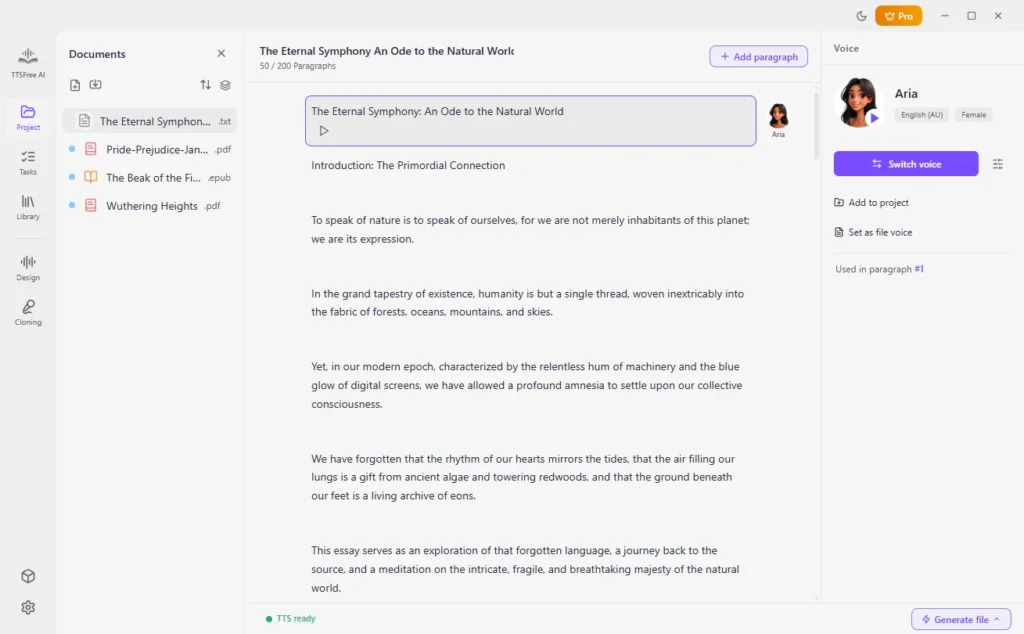Select paragraph starting 'In the grand tapestry'

click(528, 303)
